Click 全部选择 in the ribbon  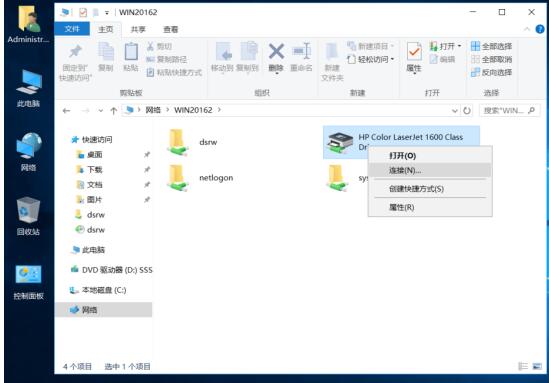[x=492, y=46]
